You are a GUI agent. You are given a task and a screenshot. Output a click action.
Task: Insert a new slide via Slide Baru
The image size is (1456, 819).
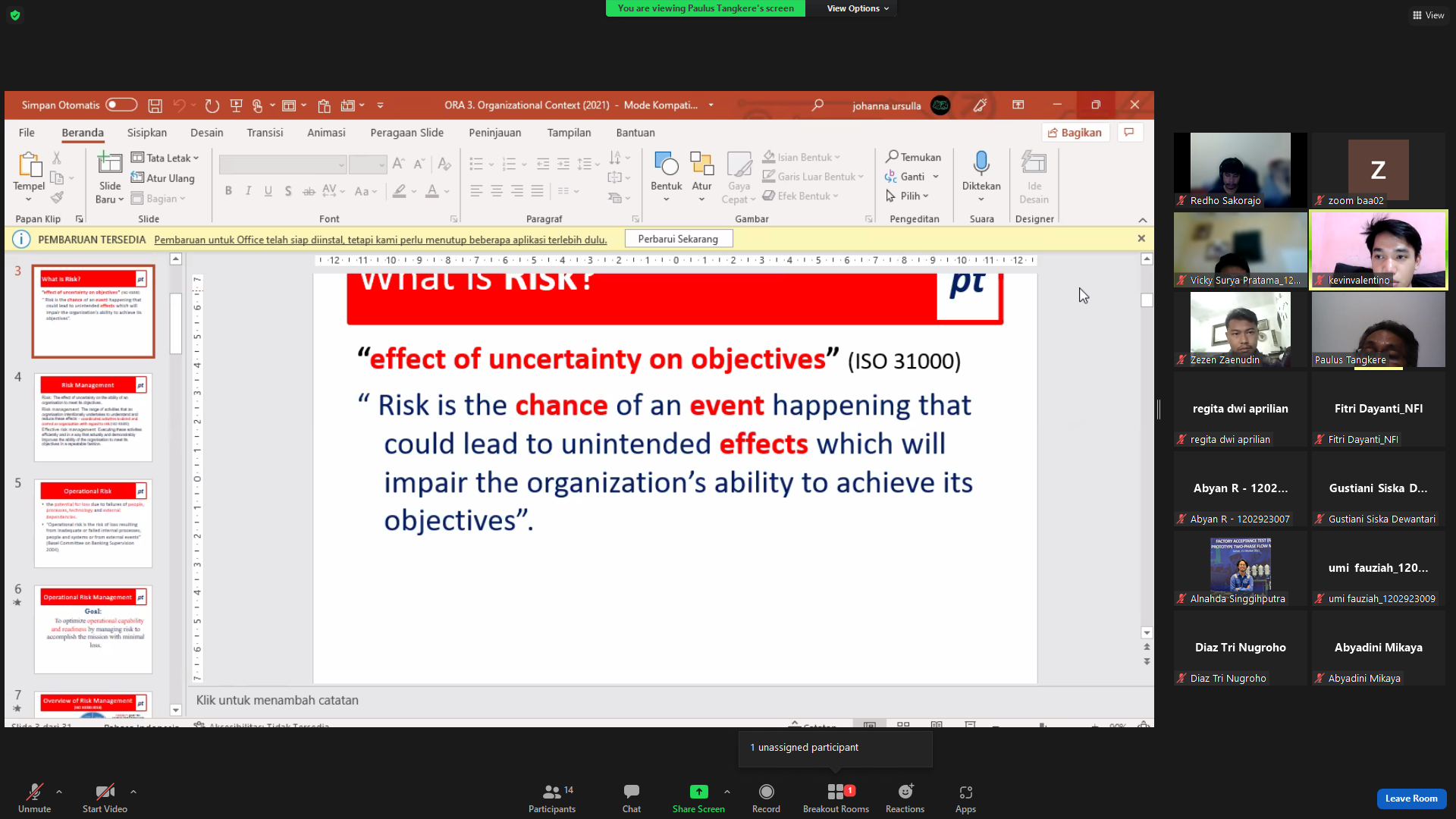[x=110, y=177]
